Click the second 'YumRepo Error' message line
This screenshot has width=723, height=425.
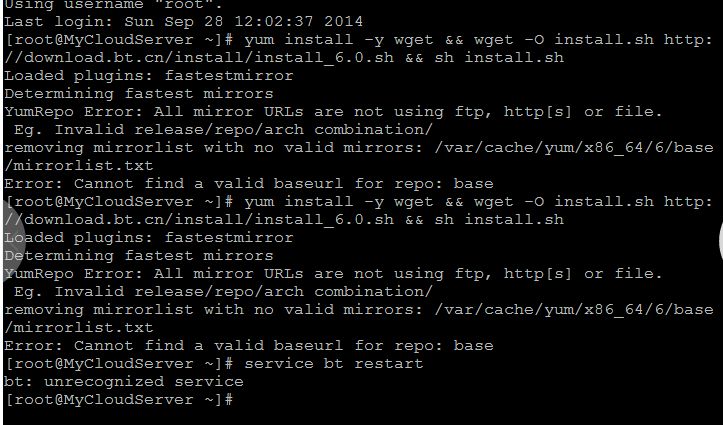333,274
